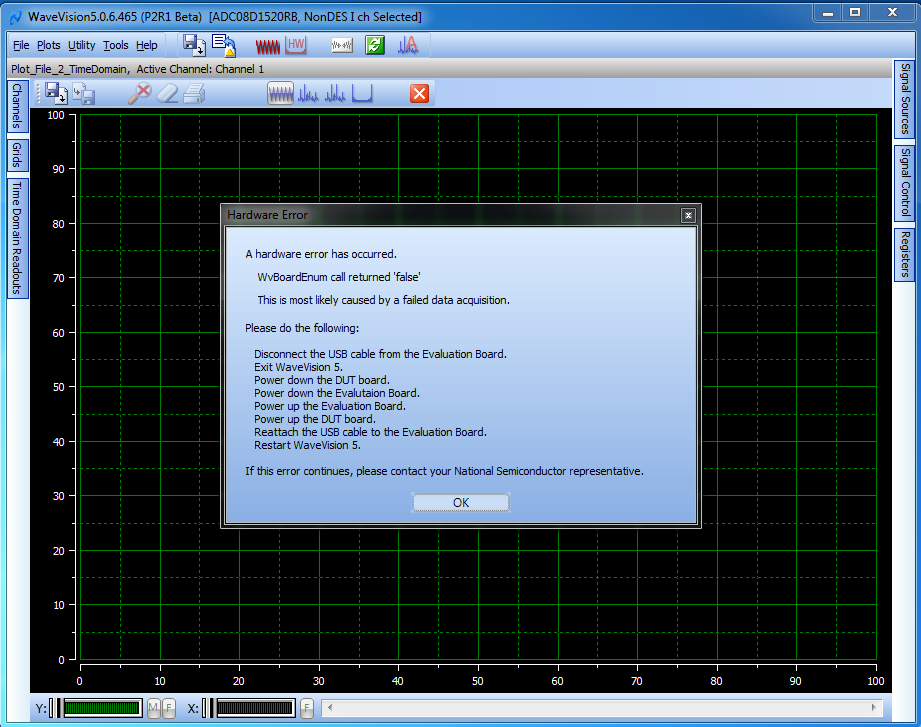Close the plot with red X icon
Viewport: 921px width, 727px height.
point(419,93)
